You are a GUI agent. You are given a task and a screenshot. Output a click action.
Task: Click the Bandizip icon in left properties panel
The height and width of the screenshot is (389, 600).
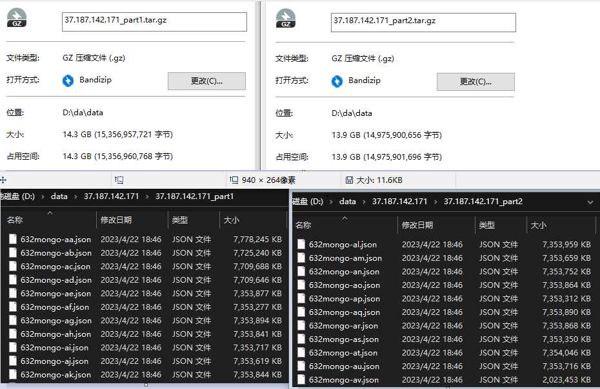[68, 80]
